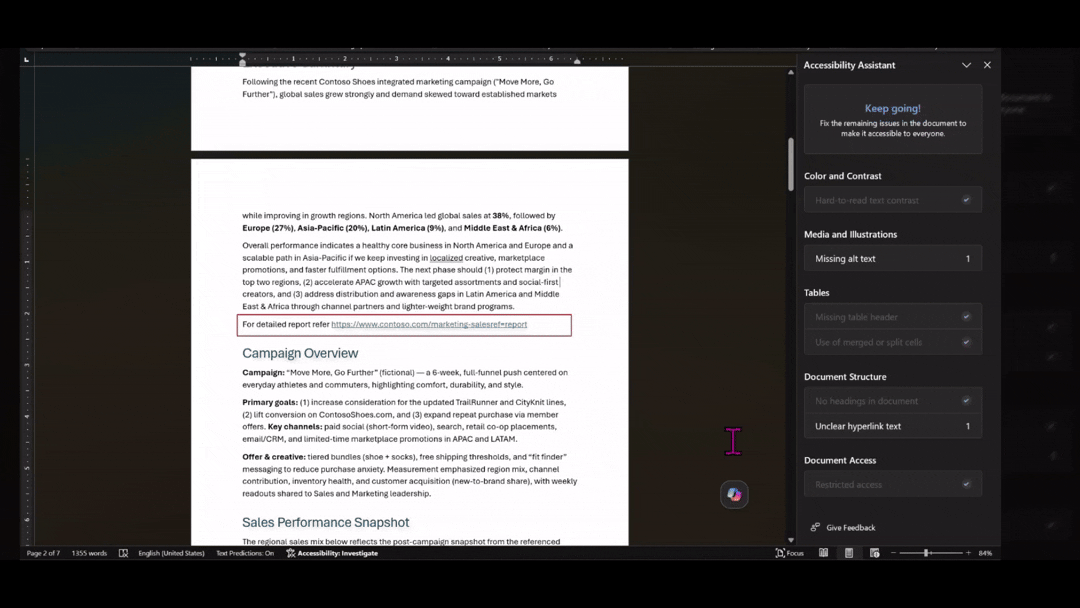1080x608 pixels.
Task: Collapse the Accessibility Assistant pane options chevron
Action: (966, 65)
